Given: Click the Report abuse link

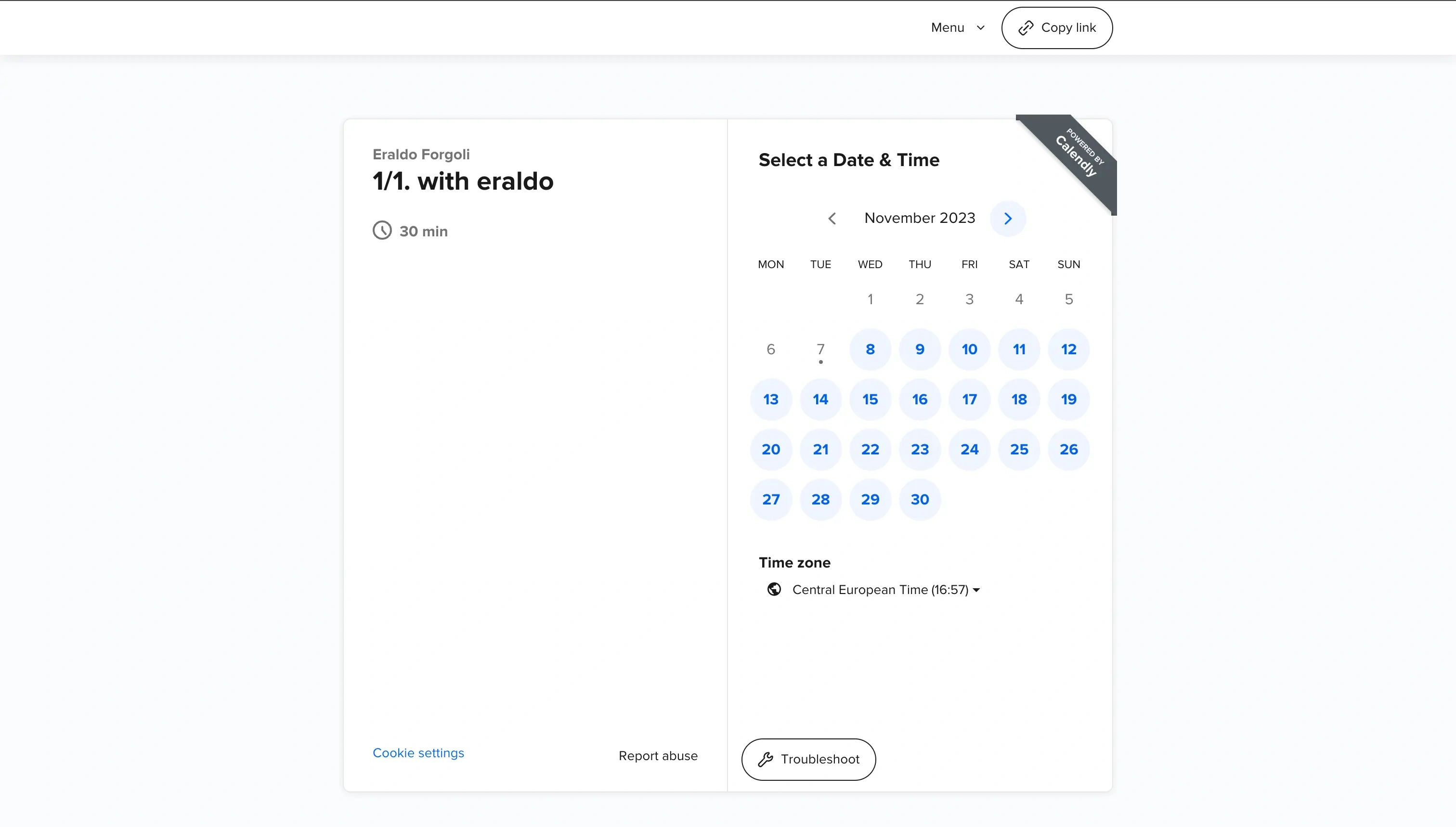Looking at the screenshot, I should (x=658, y=755).
